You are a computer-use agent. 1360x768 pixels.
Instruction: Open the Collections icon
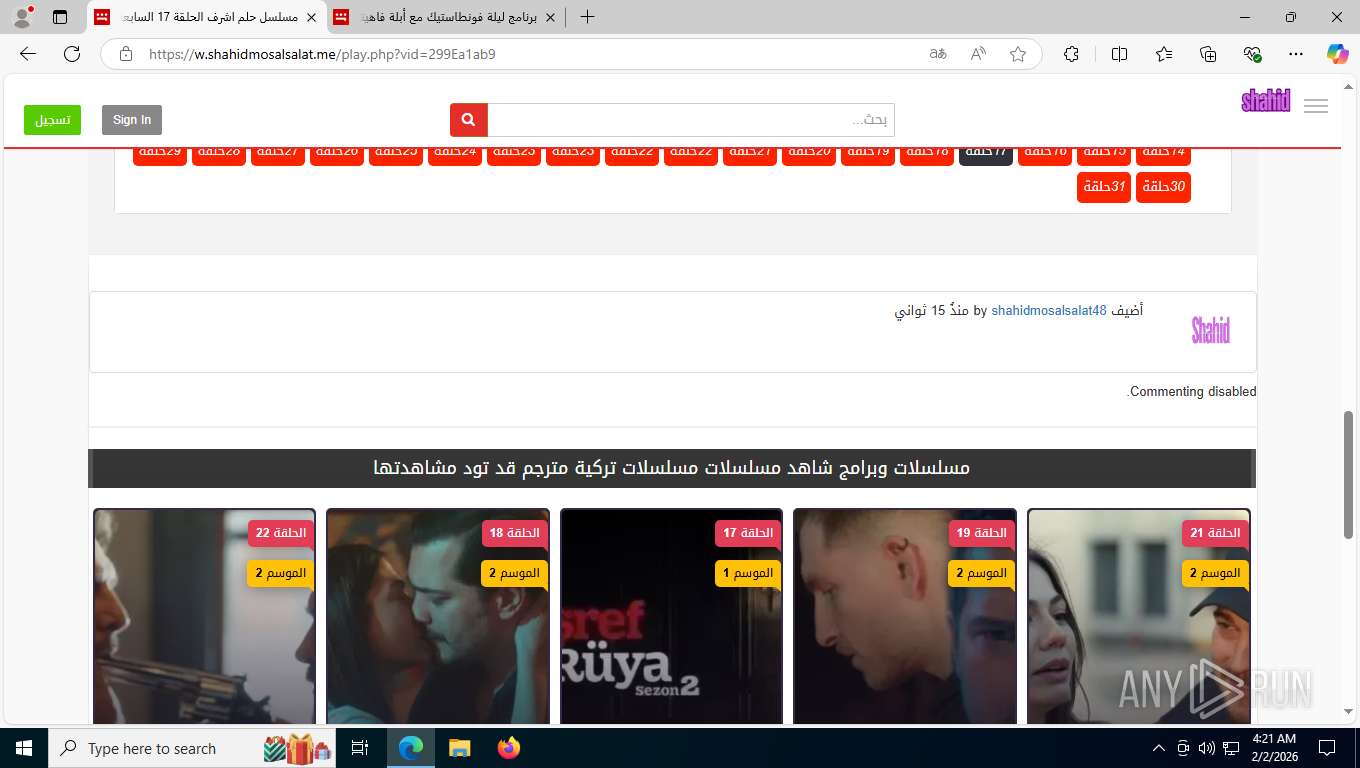(x=1208, y=54)
